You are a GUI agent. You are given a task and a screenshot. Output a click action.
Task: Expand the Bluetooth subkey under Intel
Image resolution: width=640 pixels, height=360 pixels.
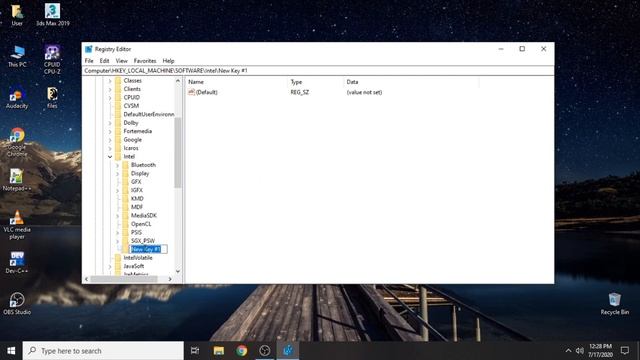click(117, 165)
